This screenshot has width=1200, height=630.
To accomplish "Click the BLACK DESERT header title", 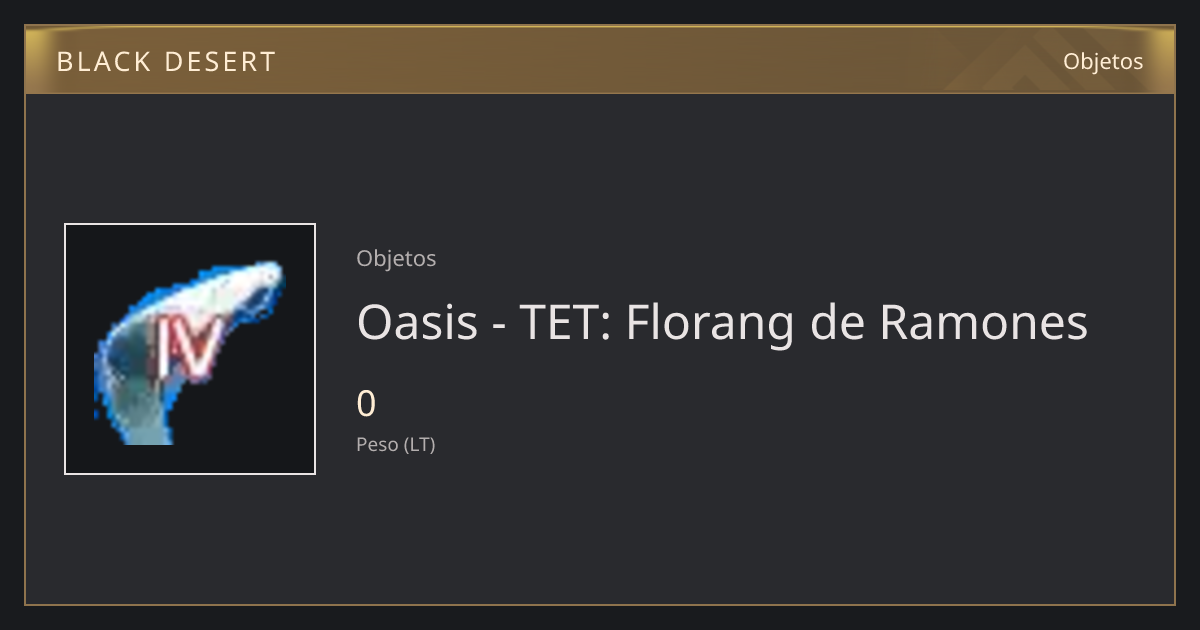I will pyautogui.click(x=166, y=62).
